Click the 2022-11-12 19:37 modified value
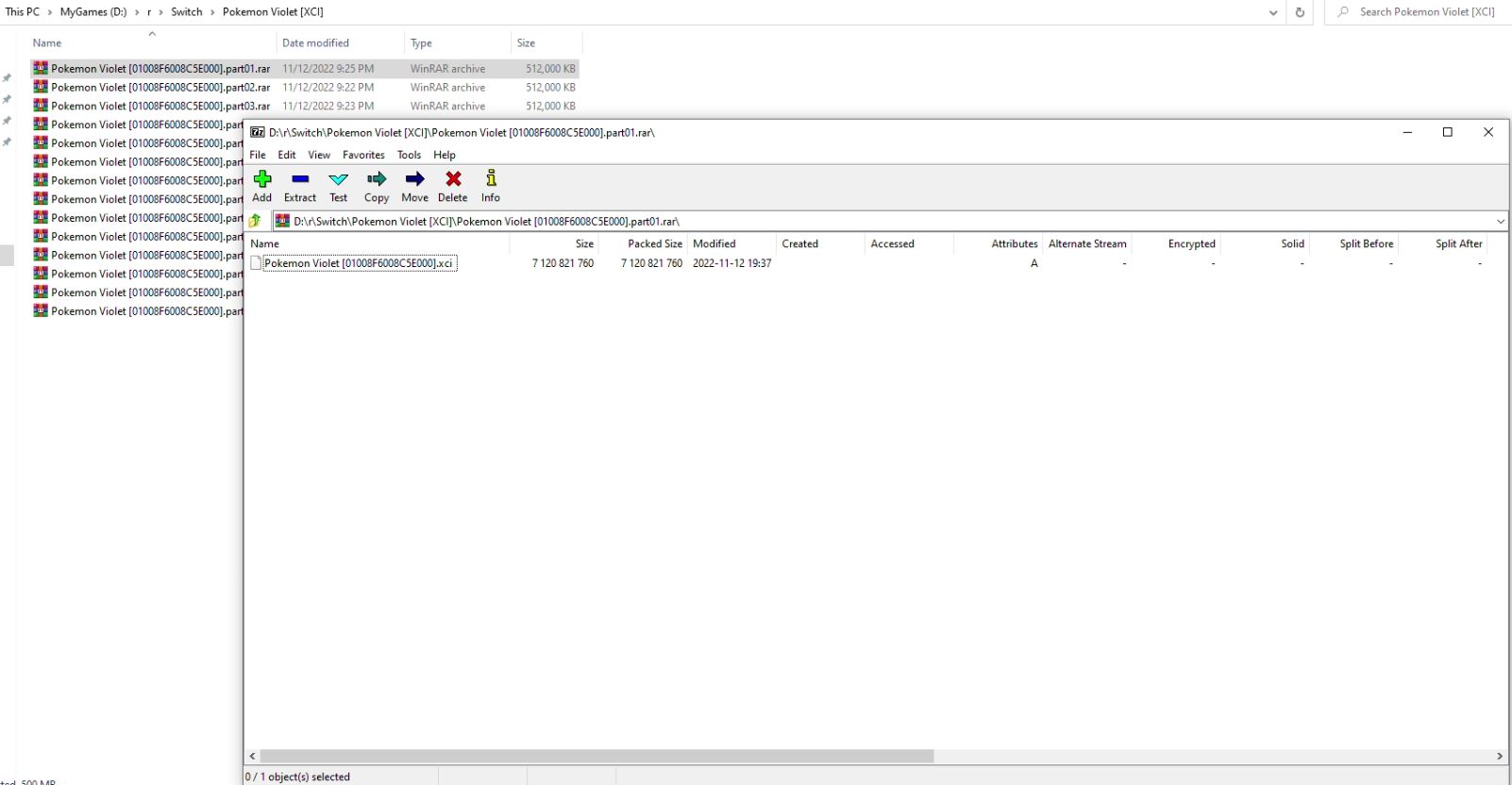This screenshot has height=785, width=1512. coord(732,263)
